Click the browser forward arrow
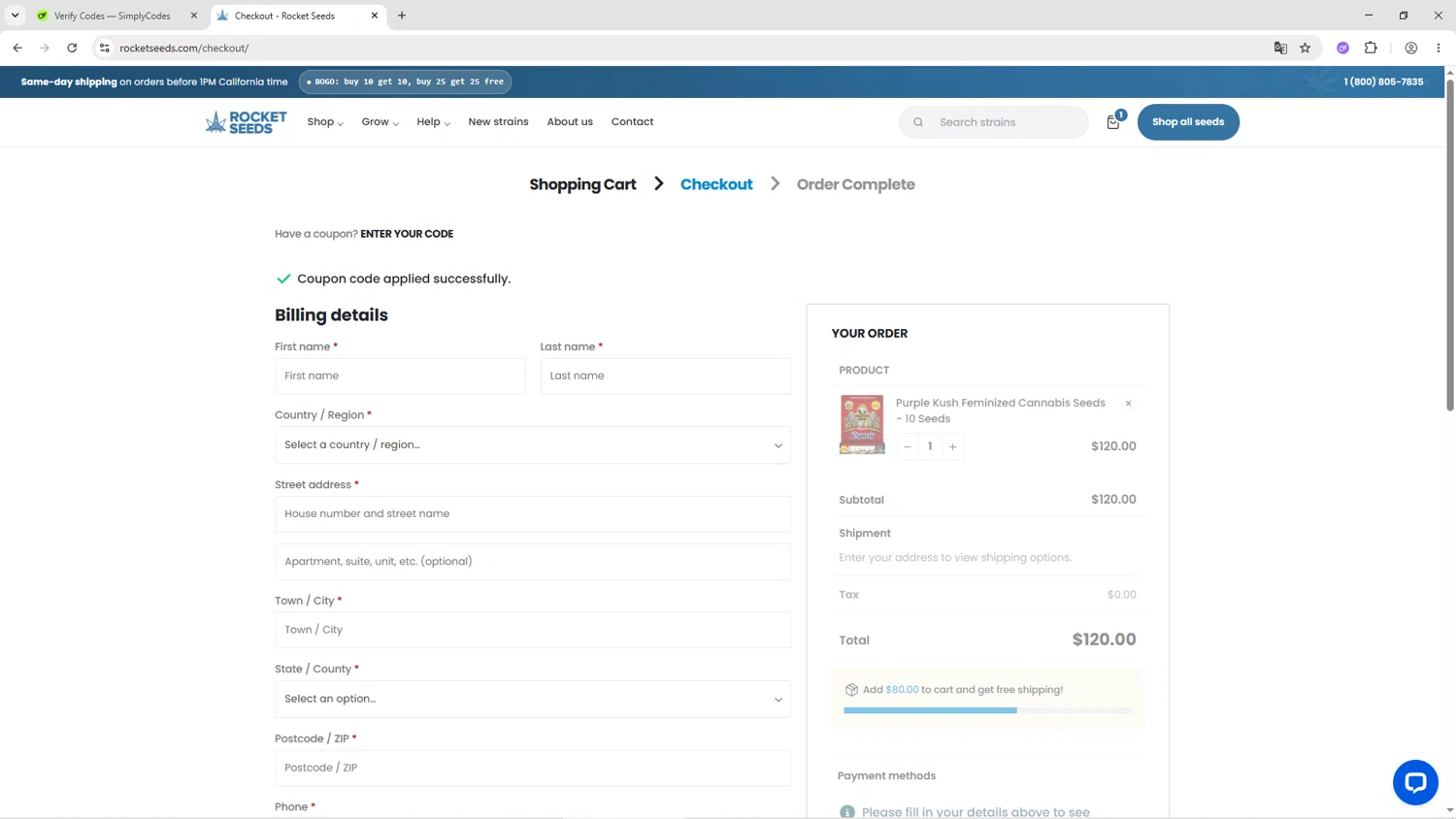The width and height of the screenshot is (1456, 819). (45, 48)
